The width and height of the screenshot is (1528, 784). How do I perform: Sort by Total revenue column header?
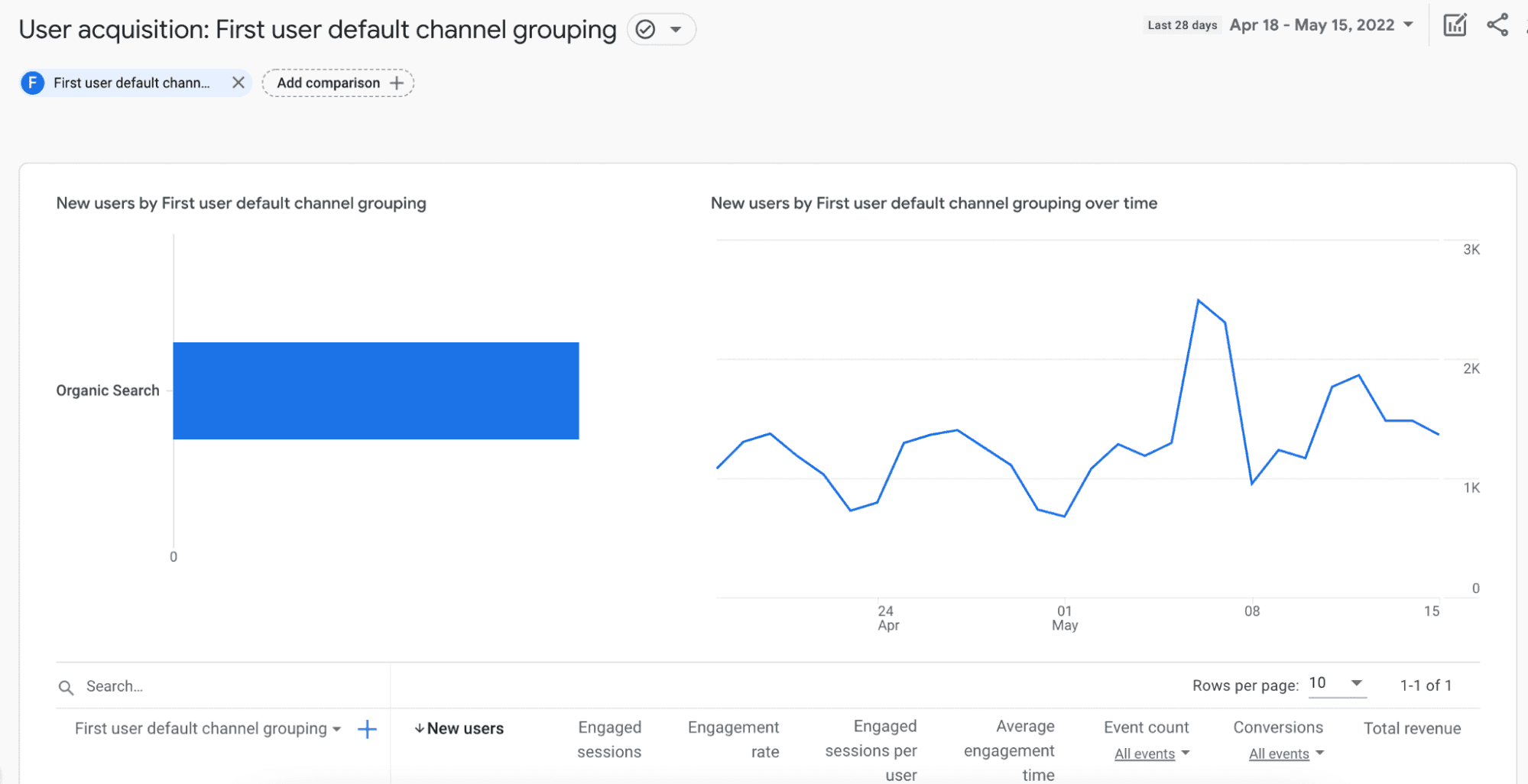[x=1412, y=729]
